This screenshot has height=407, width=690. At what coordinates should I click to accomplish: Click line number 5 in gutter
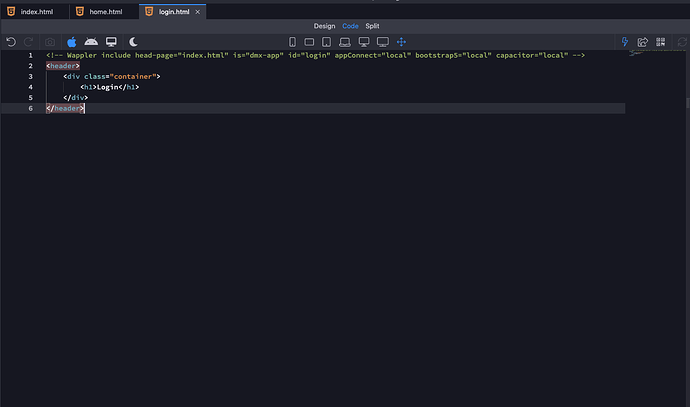(30, 98)
